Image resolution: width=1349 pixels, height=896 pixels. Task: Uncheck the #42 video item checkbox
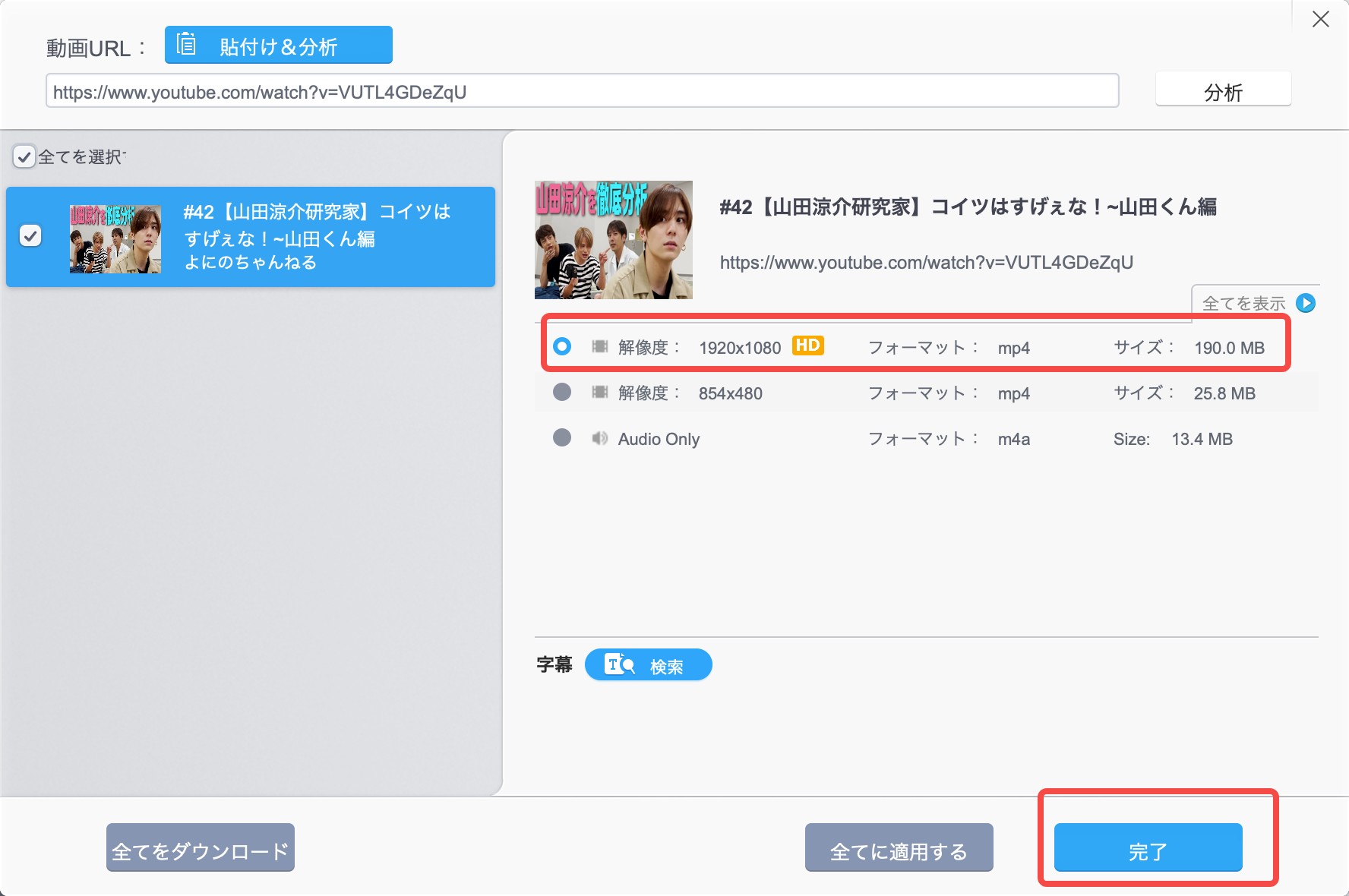(x=30, y=236)
